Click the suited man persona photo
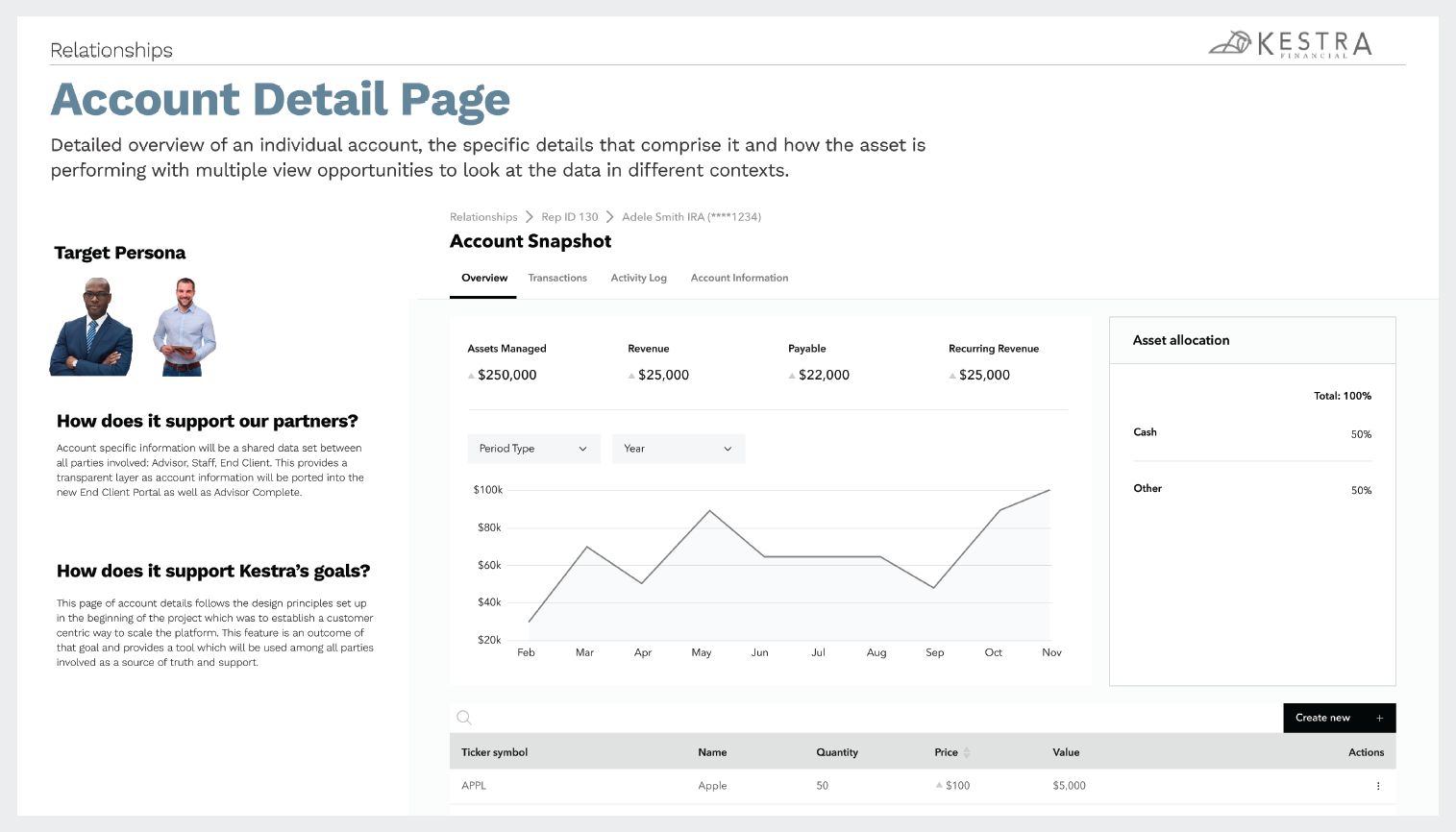Image resolution: width=1456 pixels, height=832 pixels. coord(92,327)
